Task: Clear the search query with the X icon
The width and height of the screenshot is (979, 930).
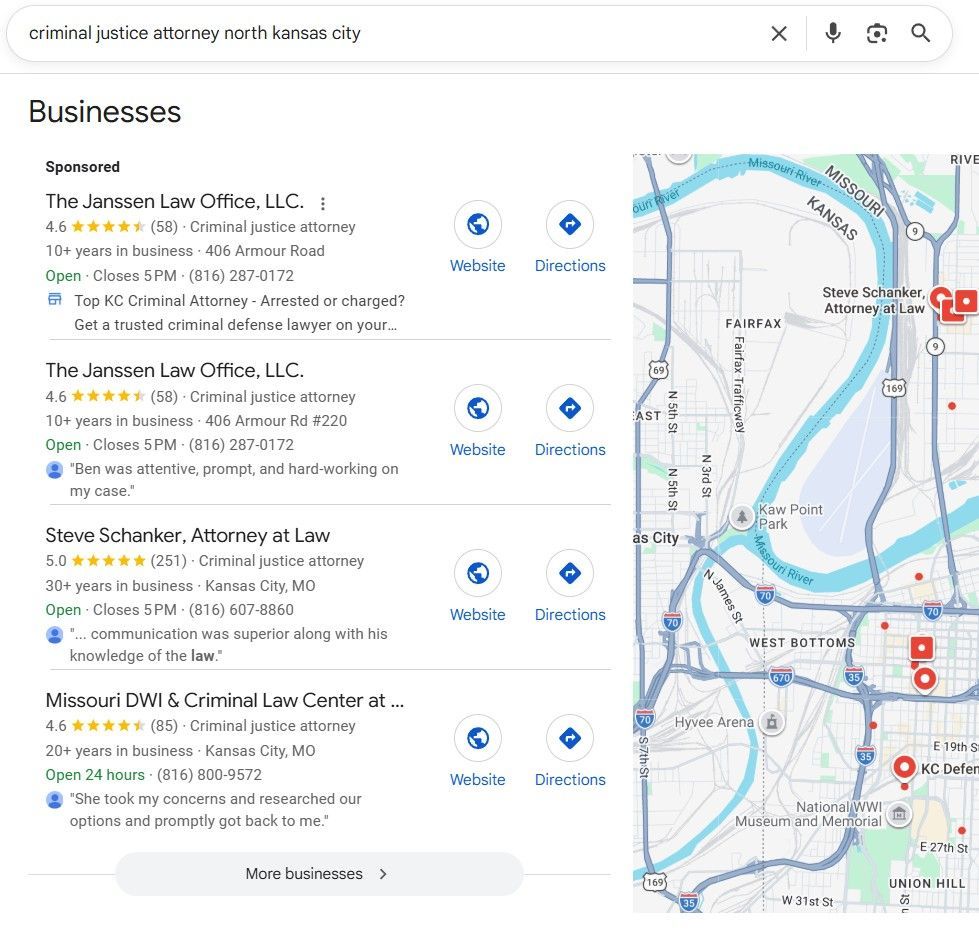Action: (779, 33)
